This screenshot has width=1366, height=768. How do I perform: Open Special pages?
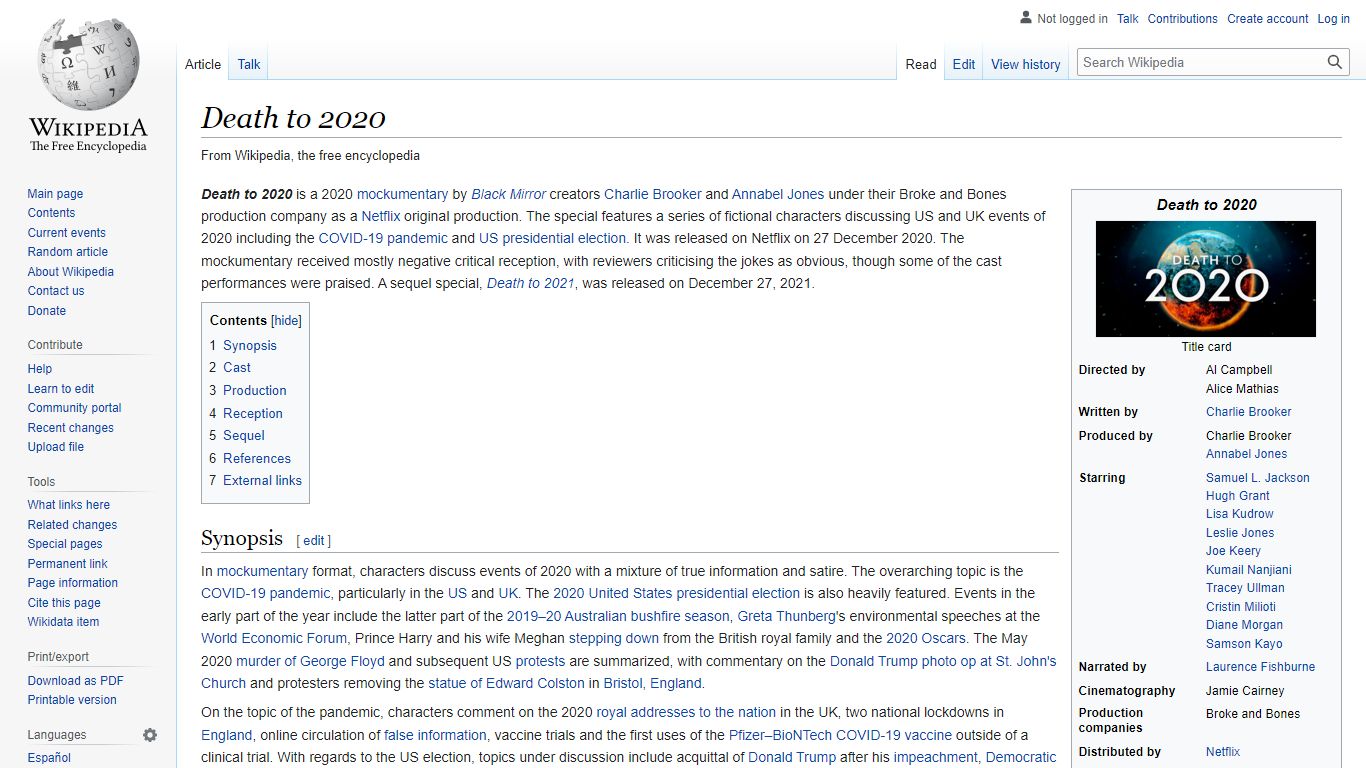tap(65, 544)
